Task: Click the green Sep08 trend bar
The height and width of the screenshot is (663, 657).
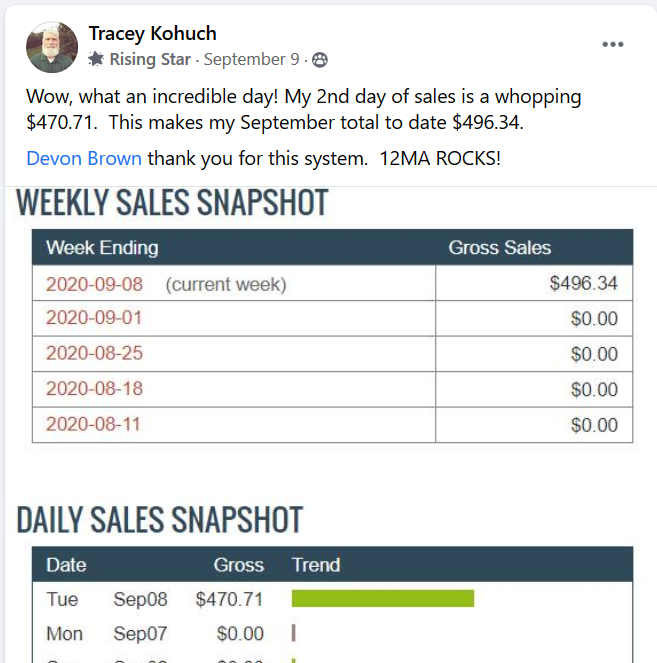Action: tap(383, 598)
